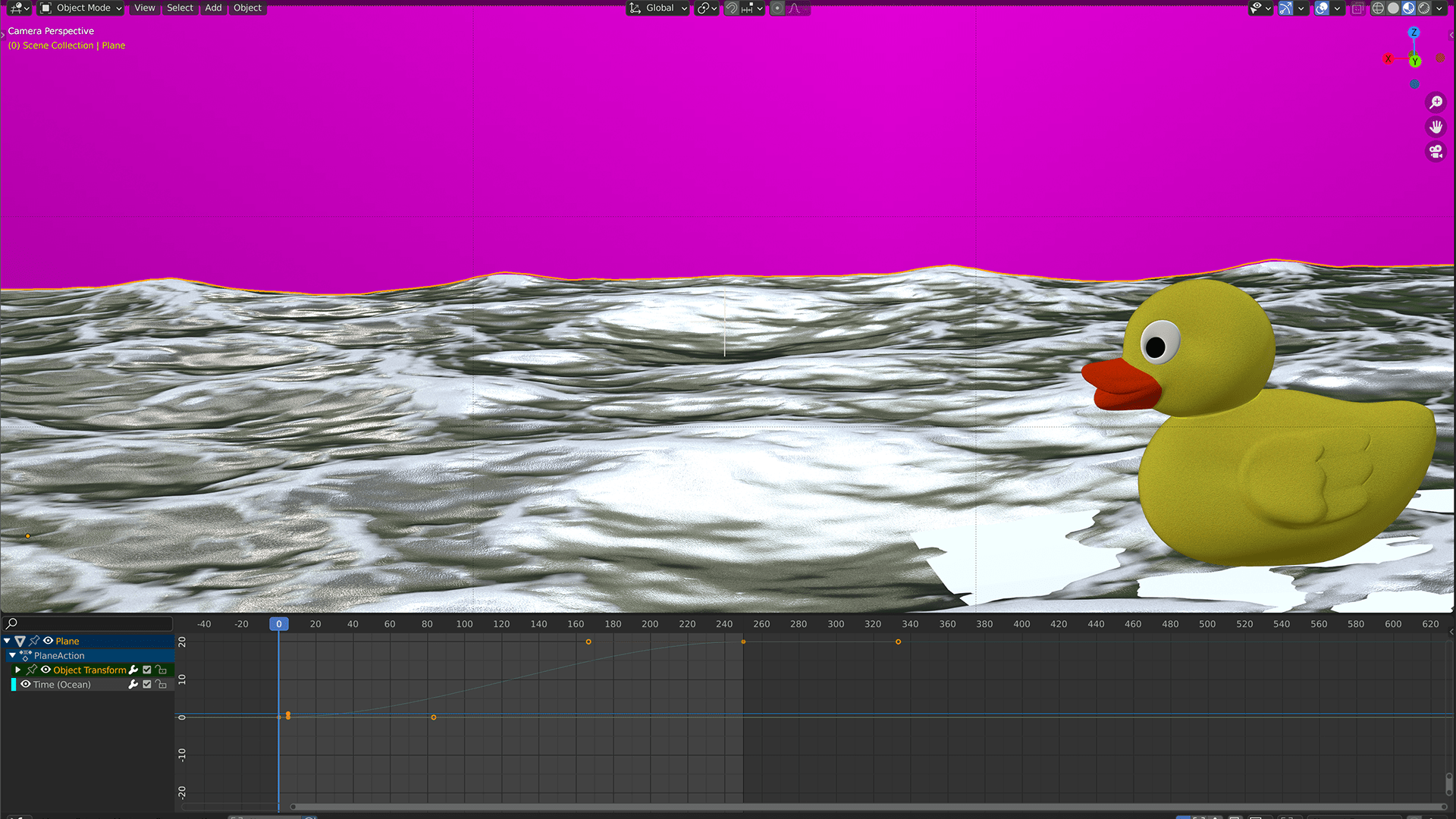1456x819 pixels.
Task: Toggle viewport gizmos display
Action: point(1285,8)
